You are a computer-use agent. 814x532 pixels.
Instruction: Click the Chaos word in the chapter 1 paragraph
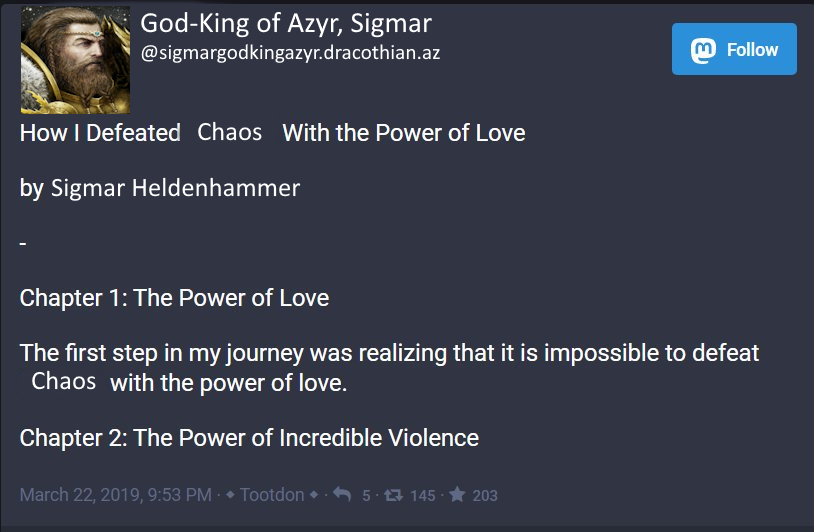coord(64,381)
